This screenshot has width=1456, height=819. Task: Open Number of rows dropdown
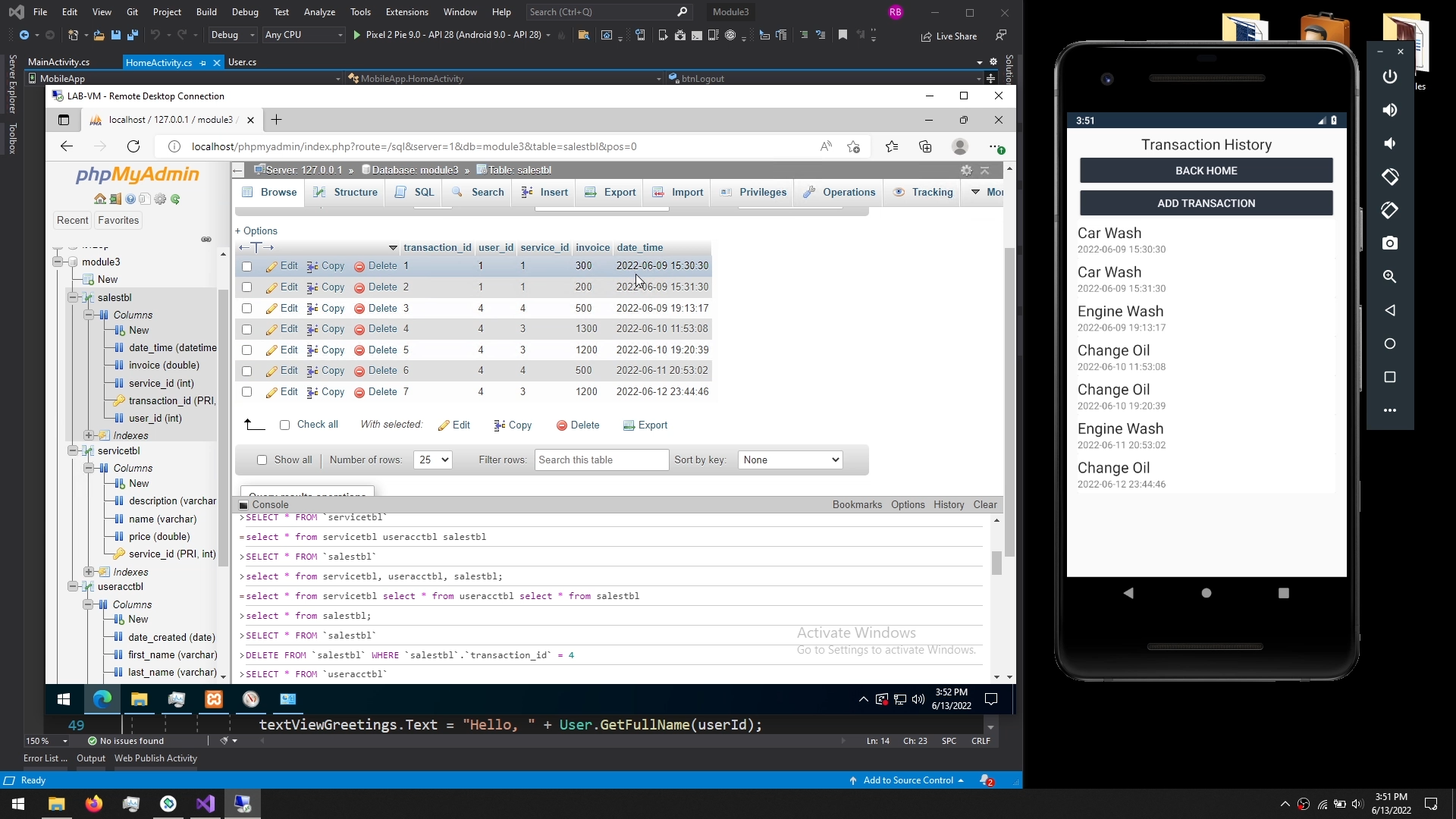pos(432,460)
